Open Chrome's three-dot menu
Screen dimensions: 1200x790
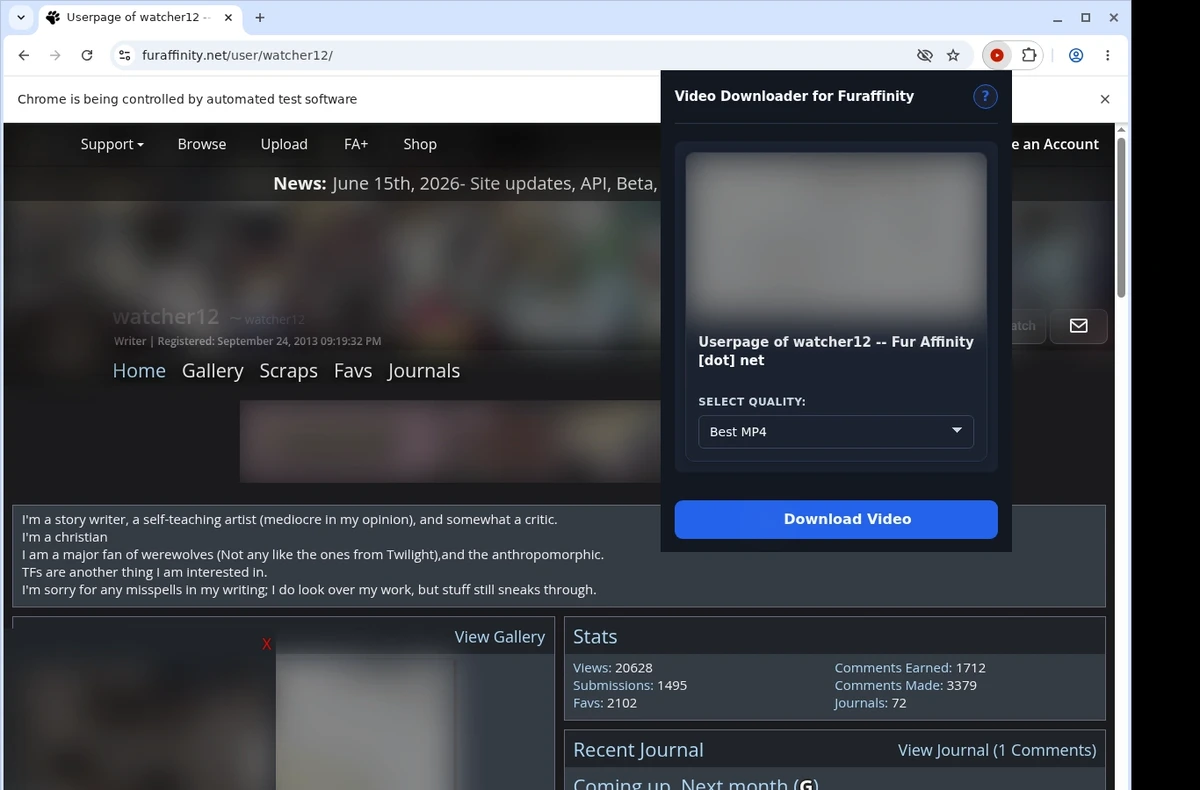coord(1108,55)
